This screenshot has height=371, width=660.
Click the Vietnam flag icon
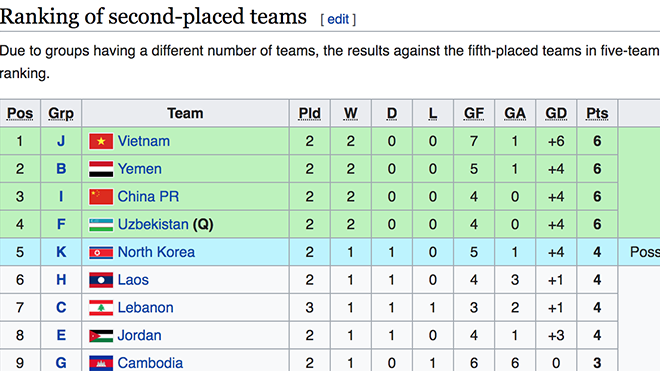click(101, 141)
